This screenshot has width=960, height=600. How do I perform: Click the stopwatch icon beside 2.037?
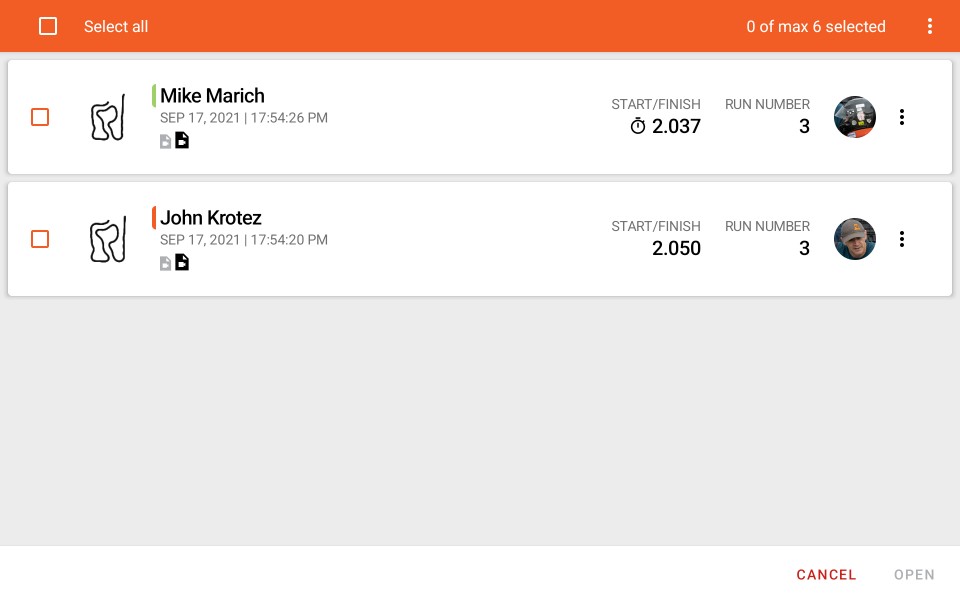638,126
